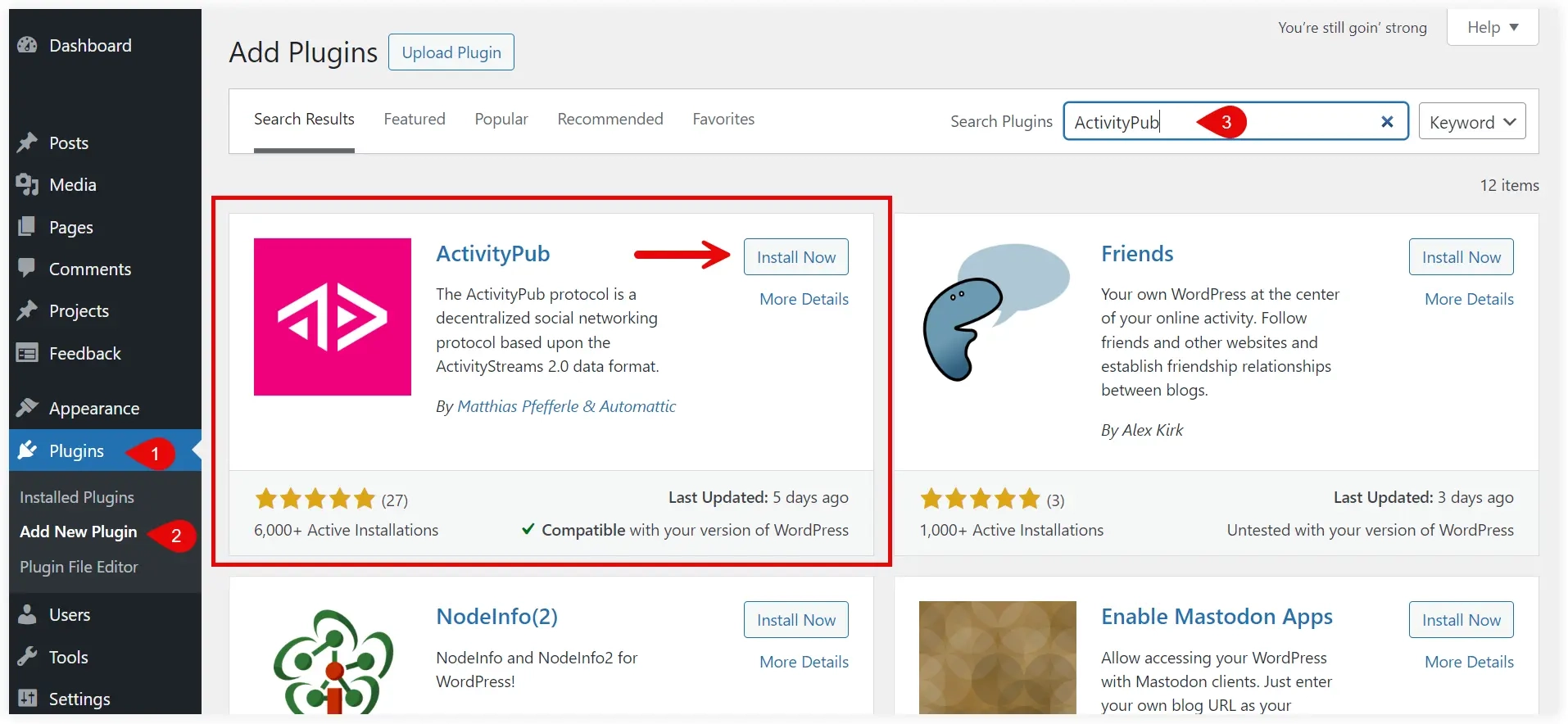The image size is (1568, 724).
Task: Click the Appearance paintbrush icon
Action: pyautogui.click(x=27, y=408)
